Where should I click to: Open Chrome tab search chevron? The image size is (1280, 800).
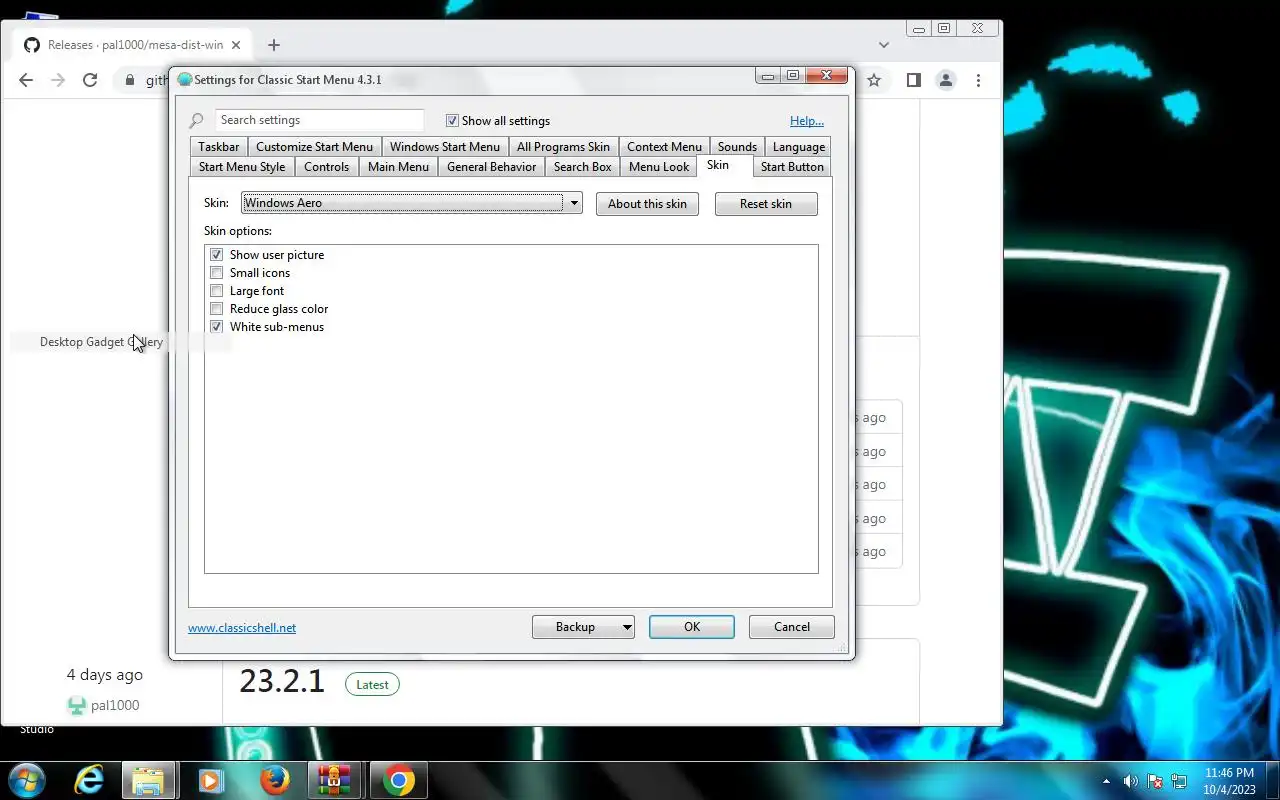click(884, 45)
